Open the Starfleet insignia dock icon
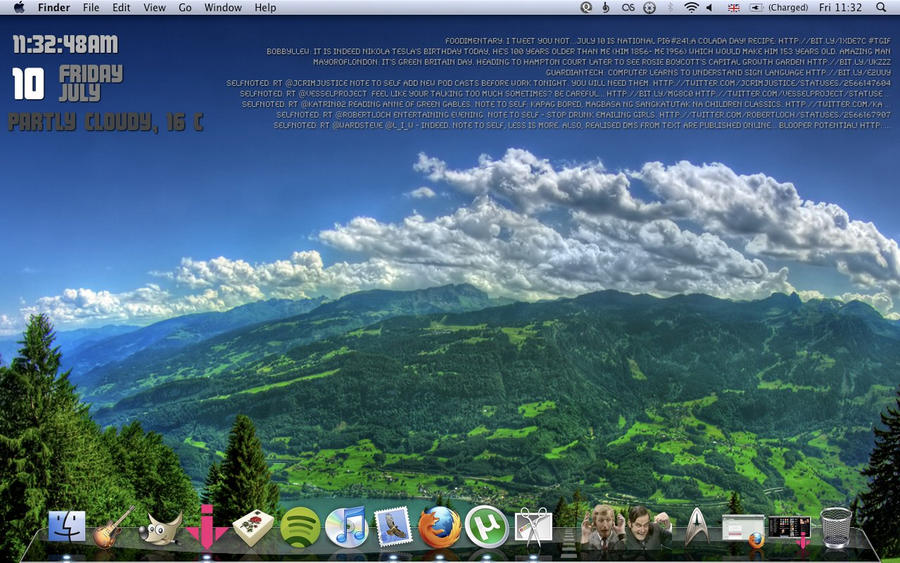This screenshot has height=563, width=900. tap(697, 526)
